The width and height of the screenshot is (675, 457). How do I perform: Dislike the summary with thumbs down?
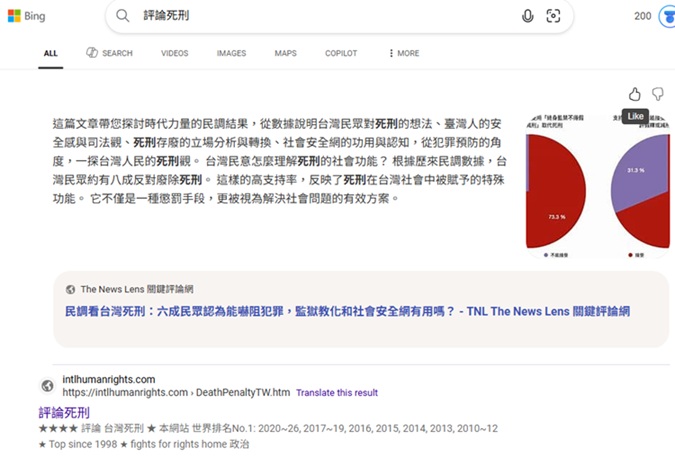tap(657, 94)
